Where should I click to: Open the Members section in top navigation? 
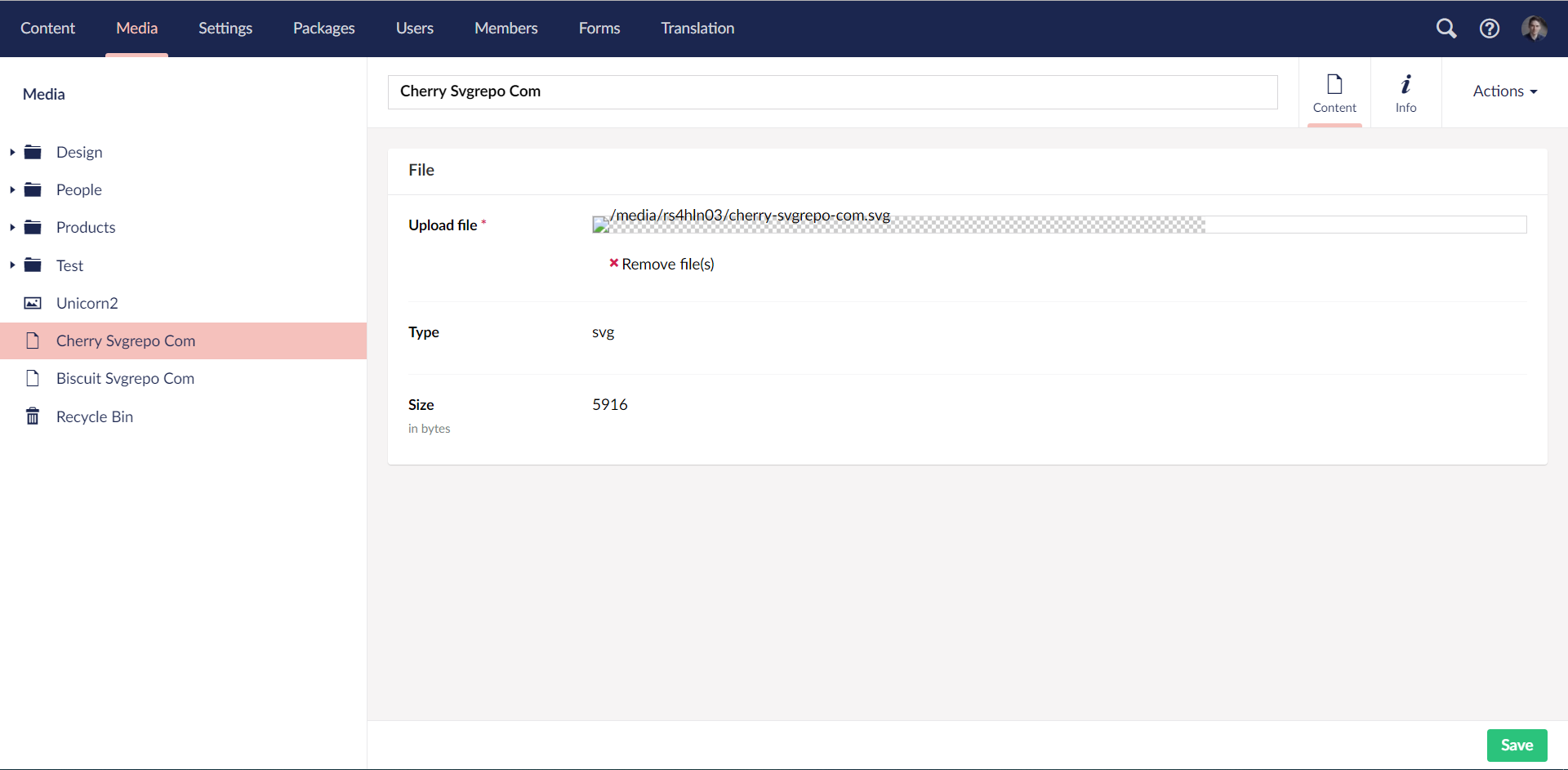coord(506,28)
